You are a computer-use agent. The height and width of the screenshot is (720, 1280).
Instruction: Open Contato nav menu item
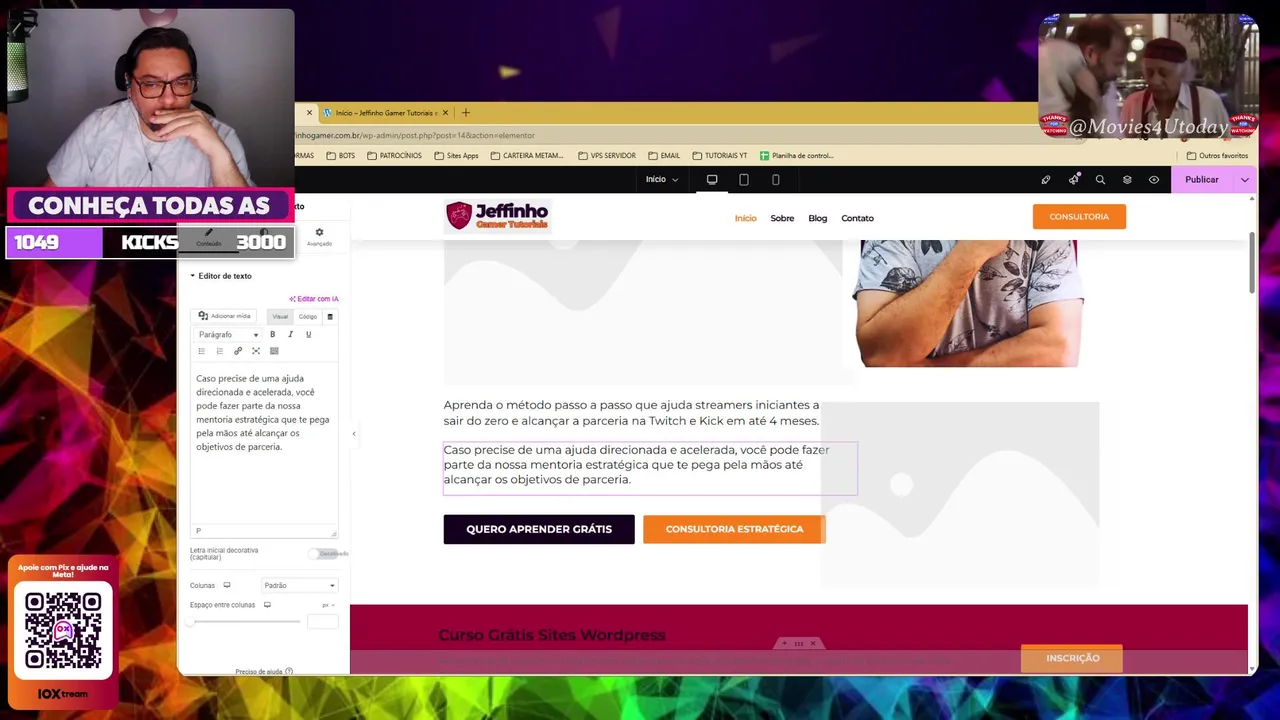[x=857, y=218]
